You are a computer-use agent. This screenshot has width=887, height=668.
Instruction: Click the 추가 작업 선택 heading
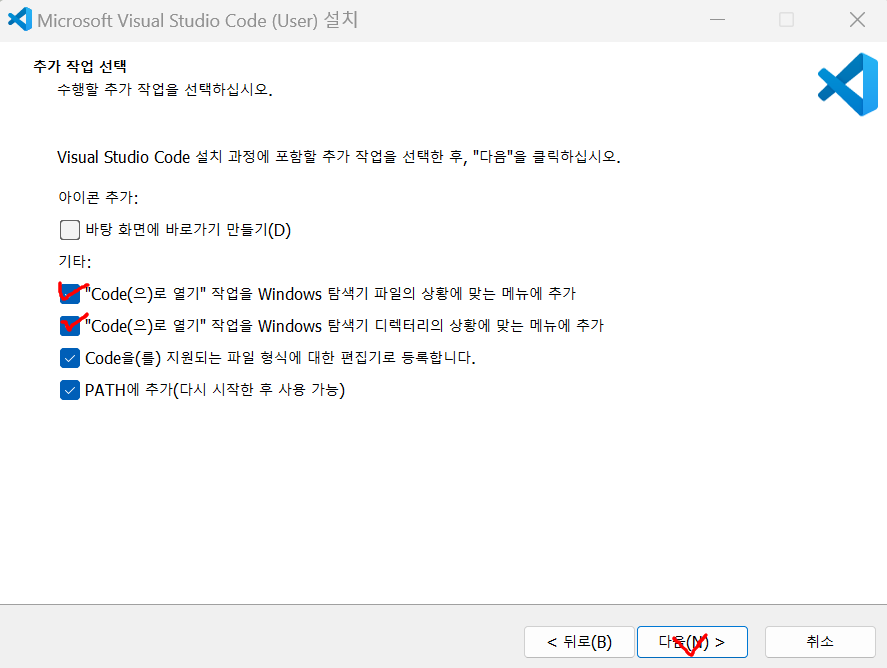click(x=80, y=66)
